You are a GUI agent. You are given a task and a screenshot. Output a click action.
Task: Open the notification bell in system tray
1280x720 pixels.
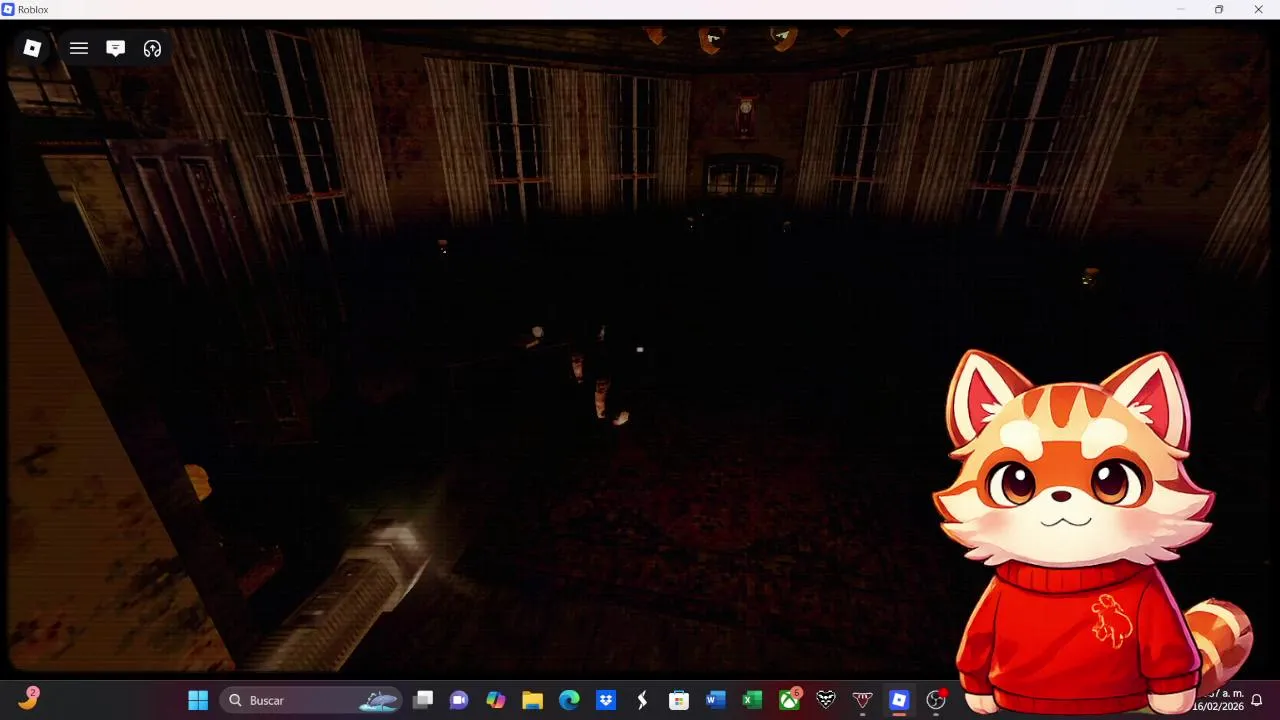(x=1257, y=700)
